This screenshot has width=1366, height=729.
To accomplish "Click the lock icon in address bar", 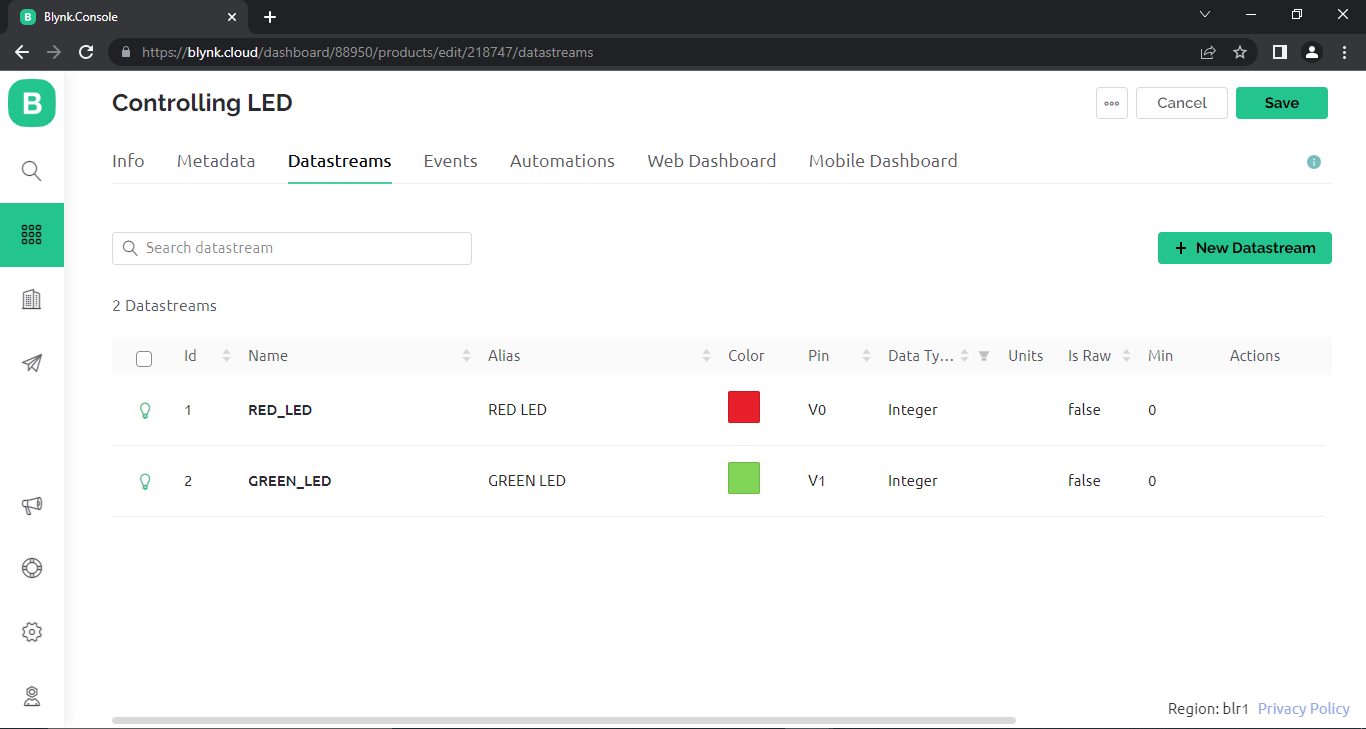I will tap(125, 52).
